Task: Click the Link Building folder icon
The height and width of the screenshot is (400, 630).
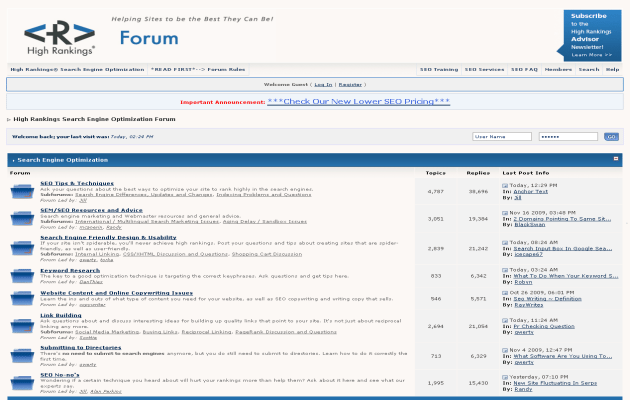Action: pyautogui.click(x=22, y=326)
